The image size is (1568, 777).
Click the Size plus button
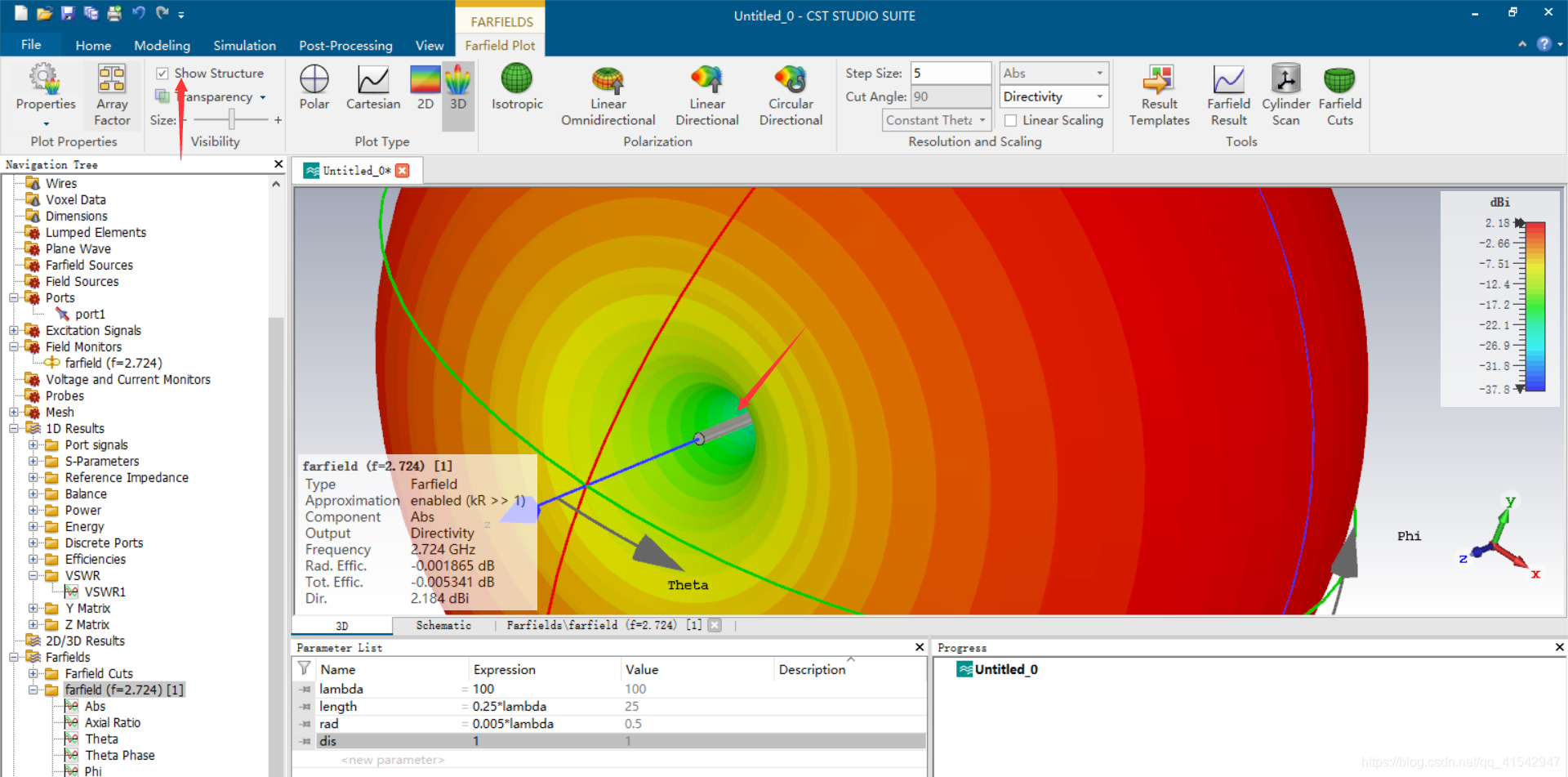[278, 120]
